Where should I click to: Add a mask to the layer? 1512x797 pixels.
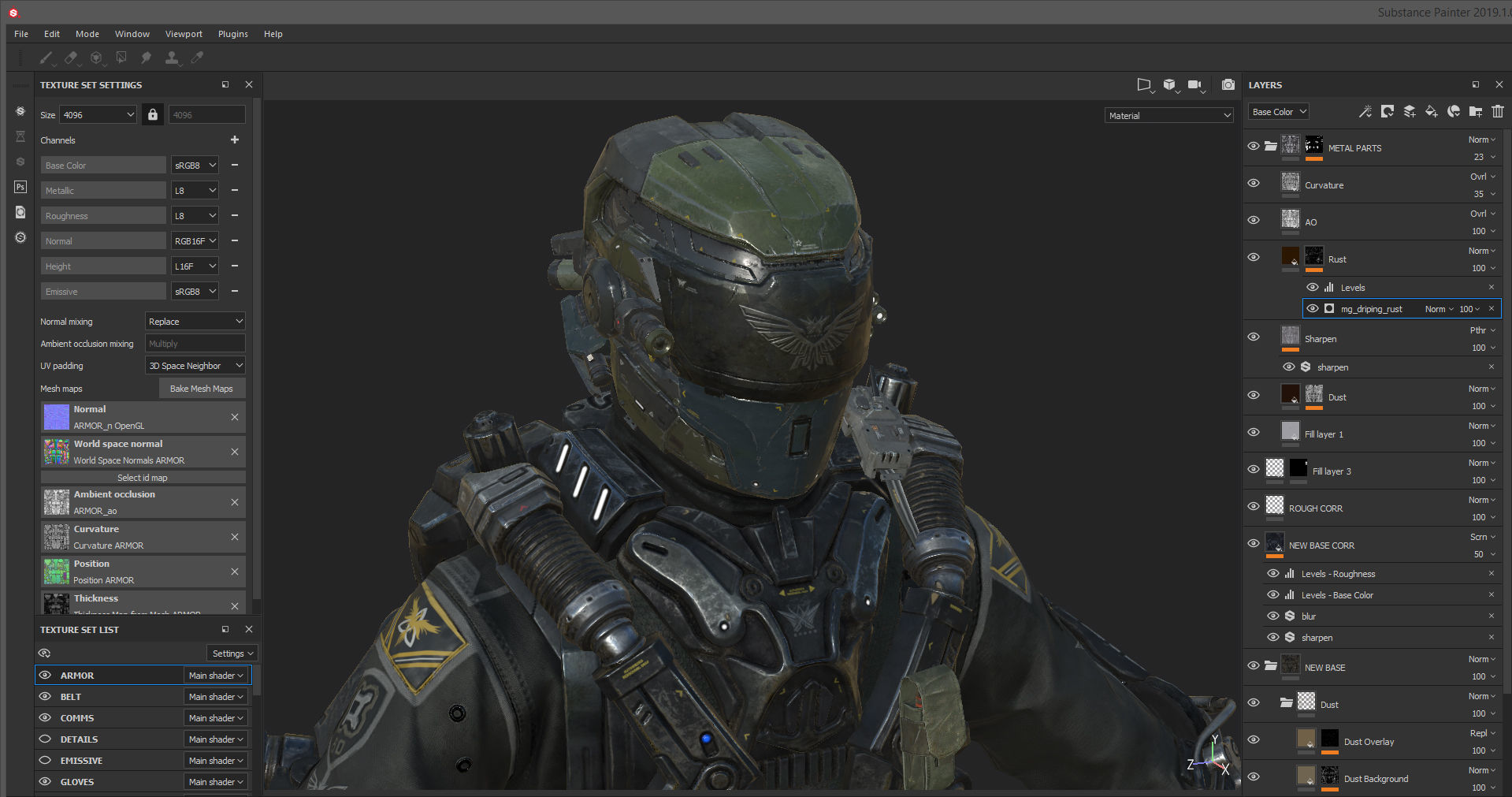(1388, 112)
